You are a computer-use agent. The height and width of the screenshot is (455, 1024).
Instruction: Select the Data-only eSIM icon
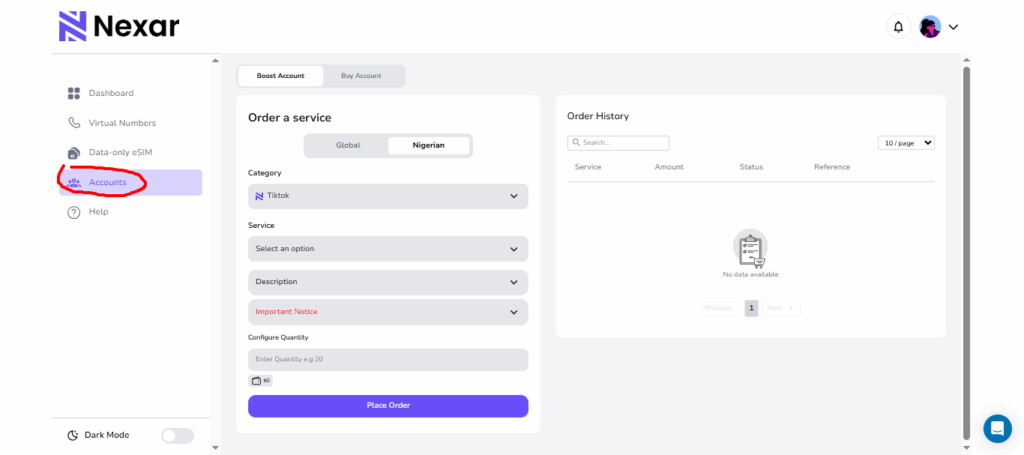(x=73, y=153)
